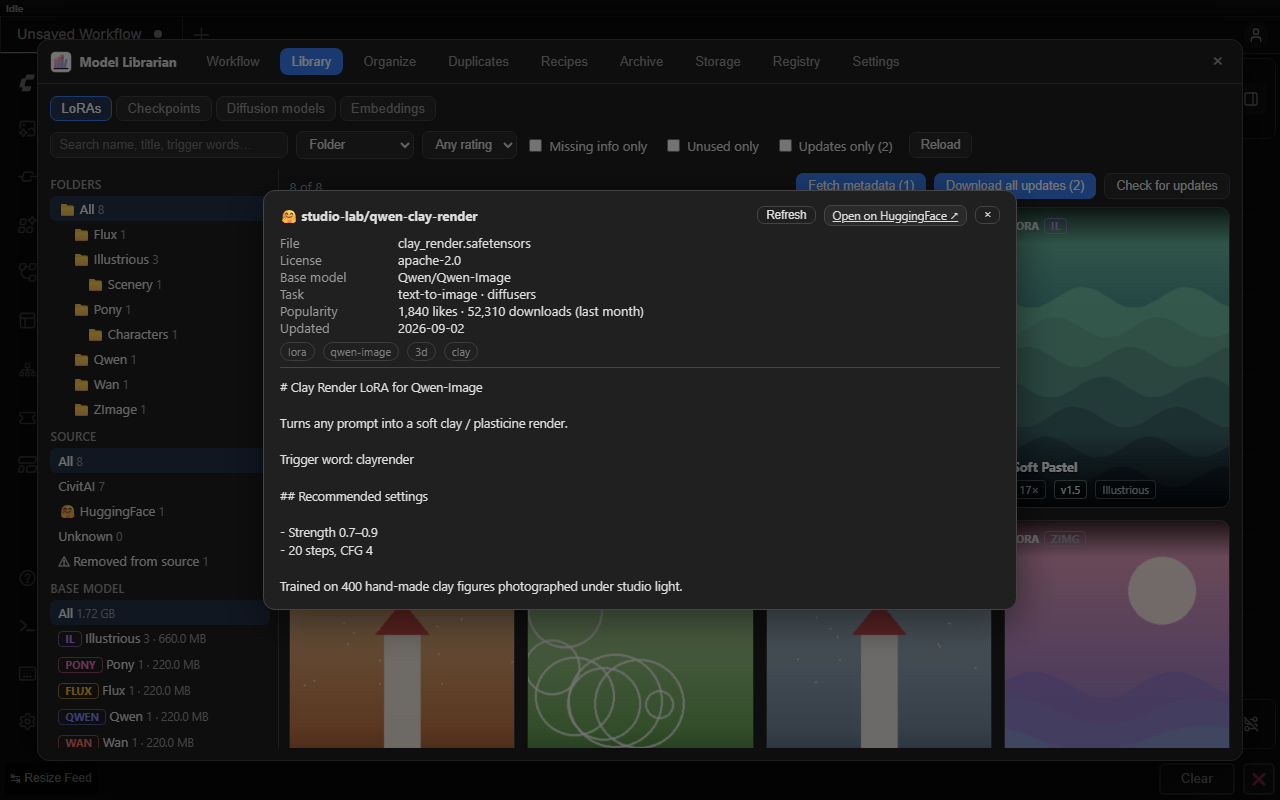Show items removed from source
1280x800 pixels.
coord(160,561)
